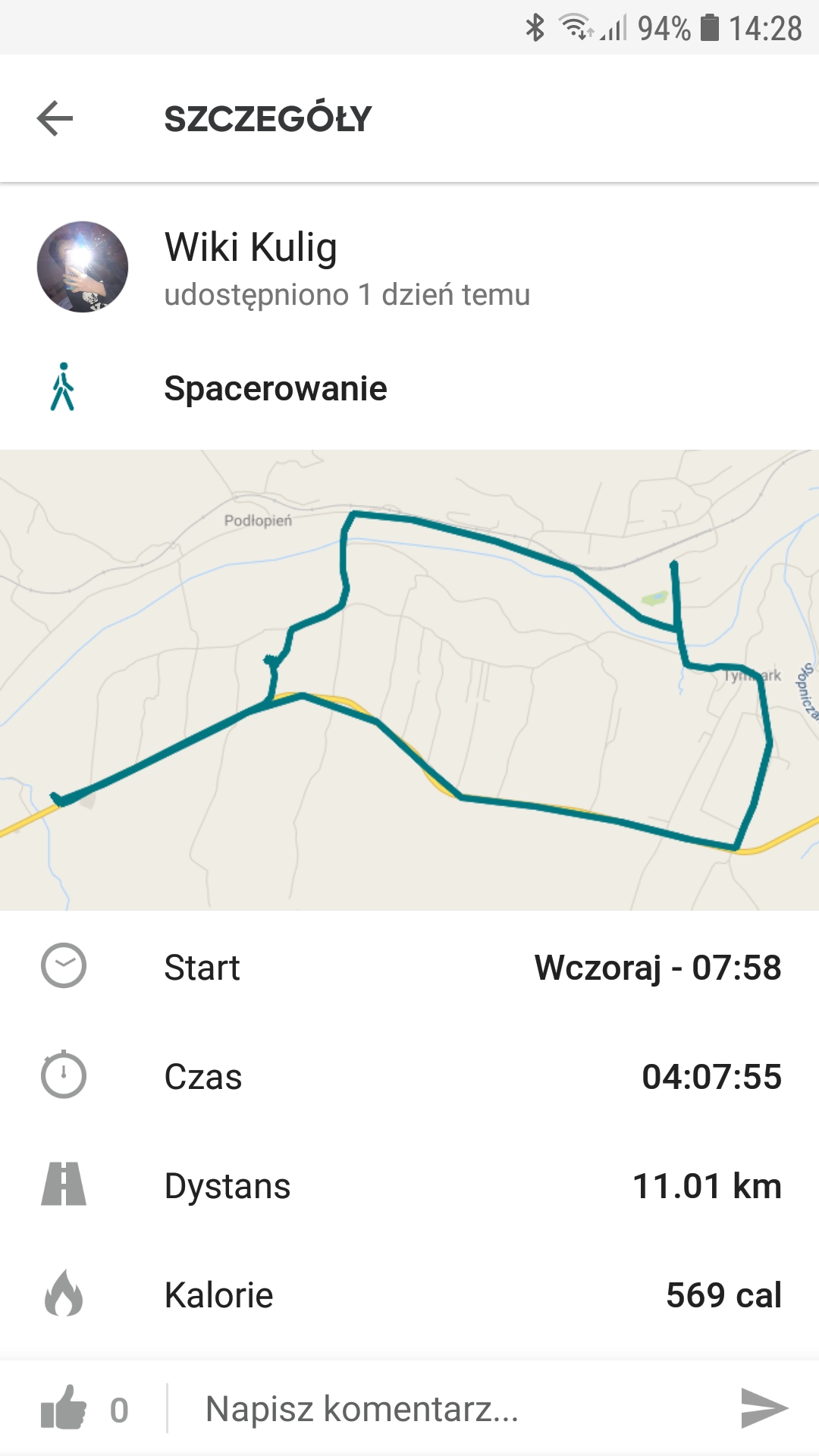Like the activity with thumbs-up
Viewport: 819px width, 1456px height.
(x=64, y=1408)
